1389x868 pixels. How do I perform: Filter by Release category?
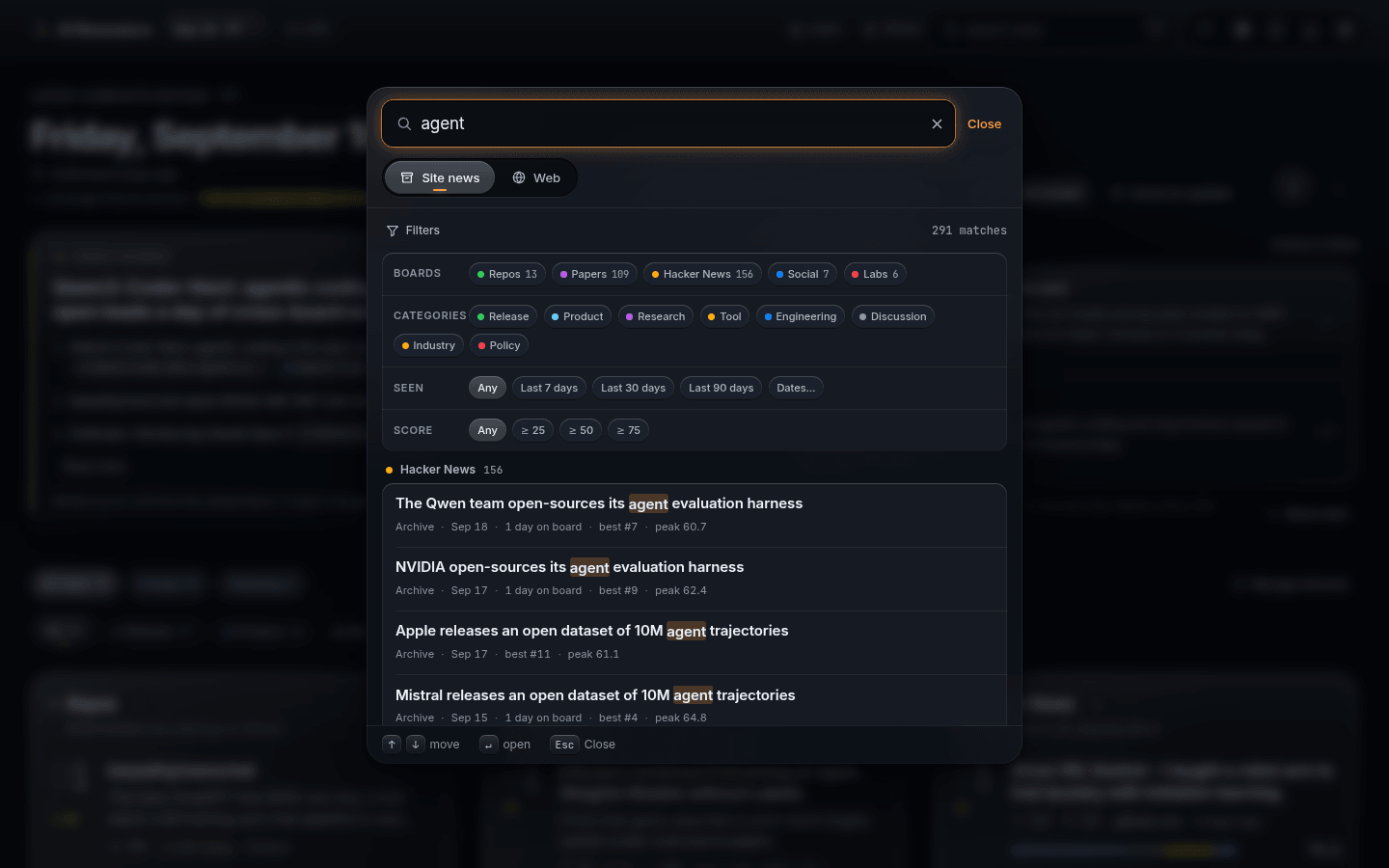504,316
